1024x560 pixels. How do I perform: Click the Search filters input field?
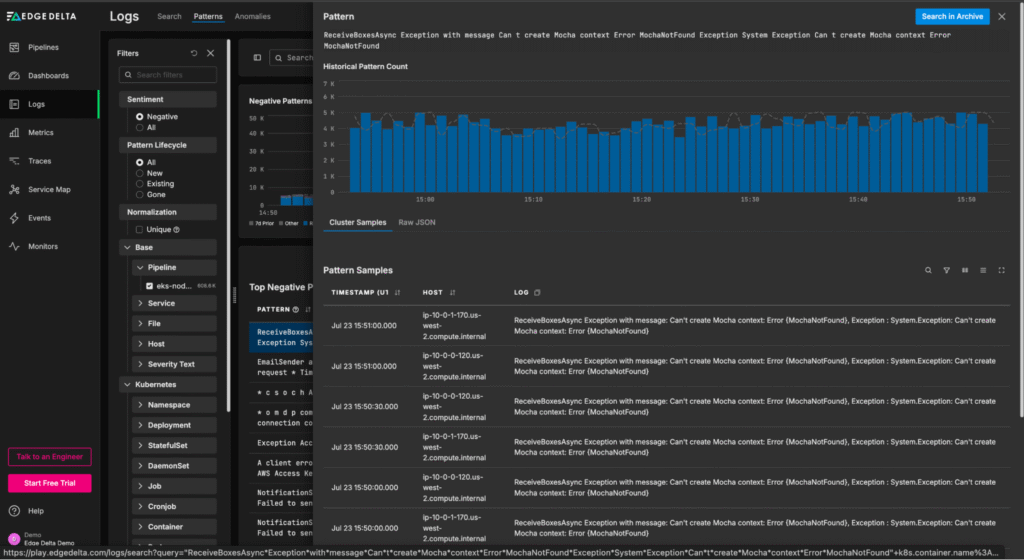pos(168,75)
